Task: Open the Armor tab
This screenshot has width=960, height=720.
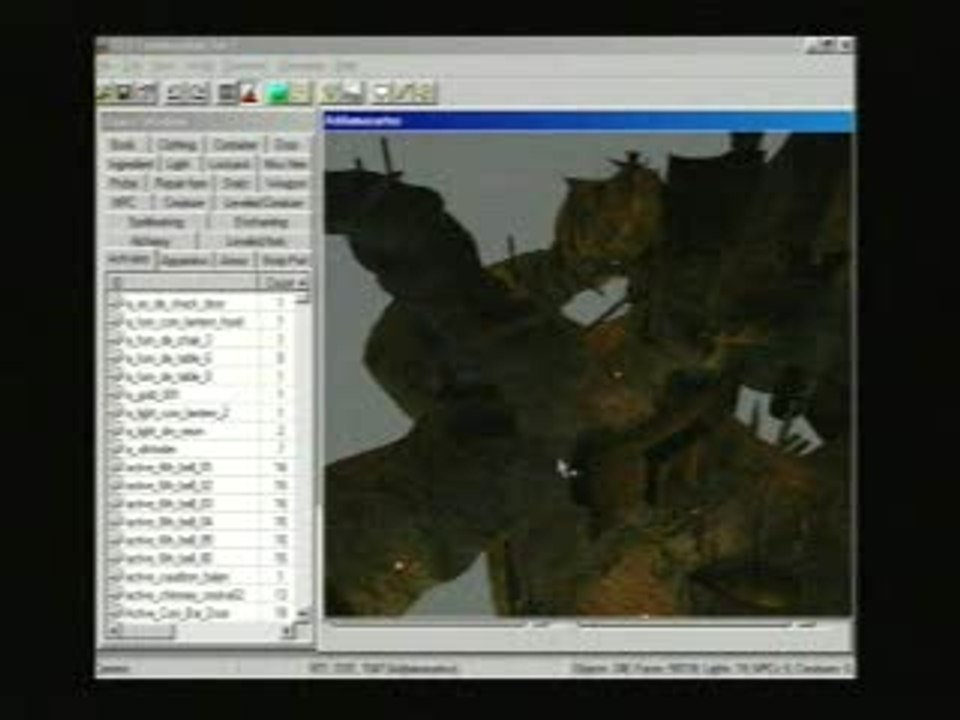Action: pyautogui.click(x=234, y=260)
